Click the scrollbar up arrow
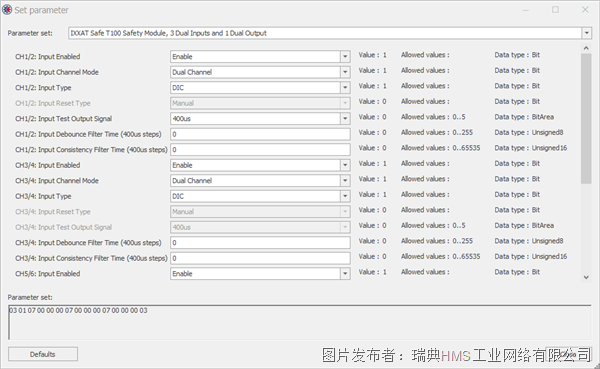 click(586, 48)
